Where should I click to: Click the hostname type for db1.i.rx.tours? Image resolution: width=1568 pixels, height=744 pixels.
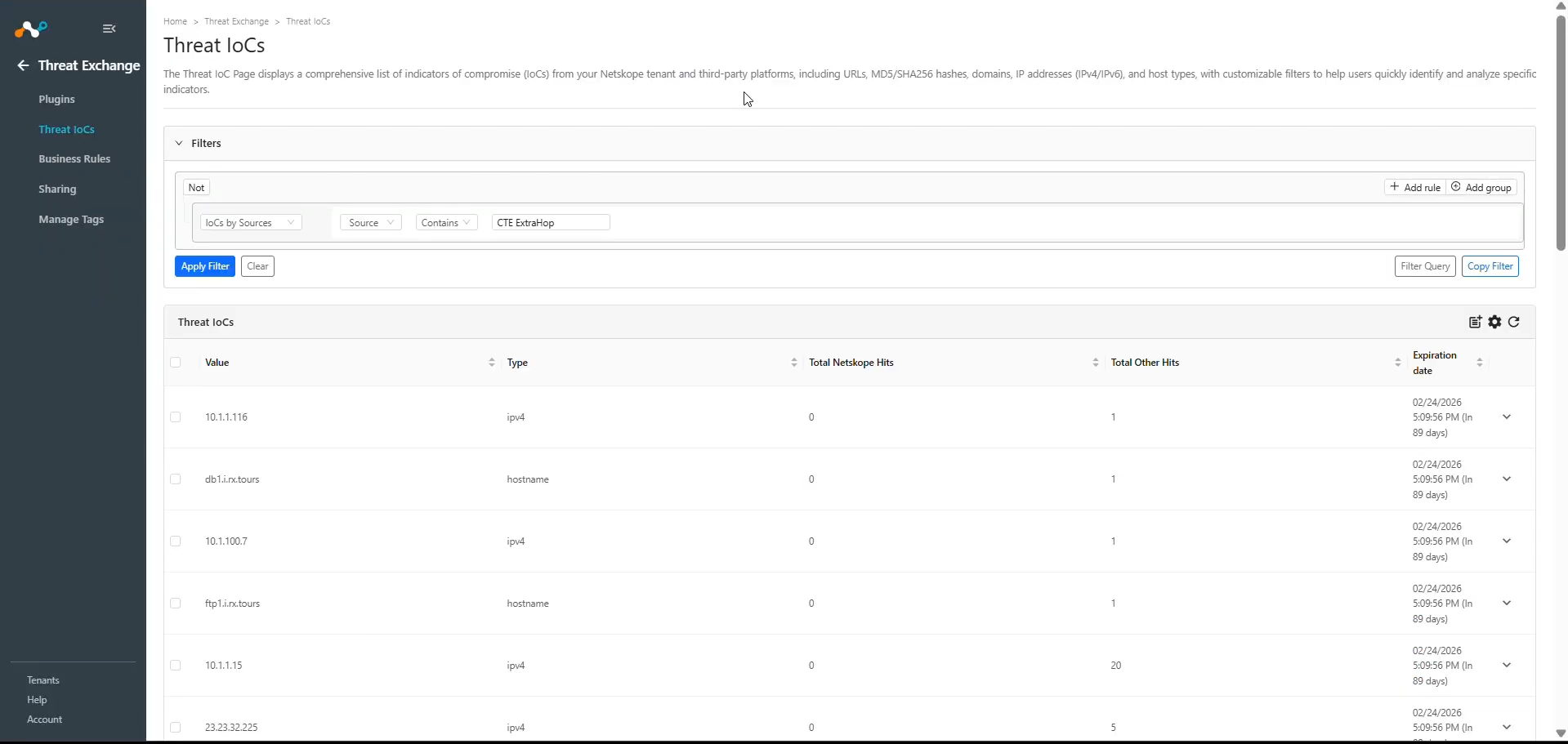point(528,479)
